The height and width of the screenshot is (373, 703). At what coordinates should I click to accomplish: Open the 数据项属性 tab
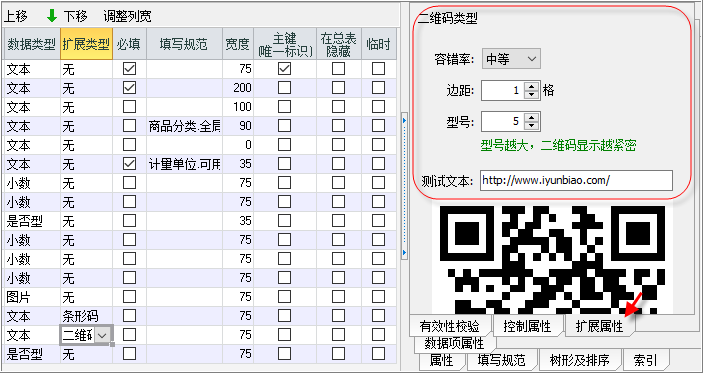454,343
